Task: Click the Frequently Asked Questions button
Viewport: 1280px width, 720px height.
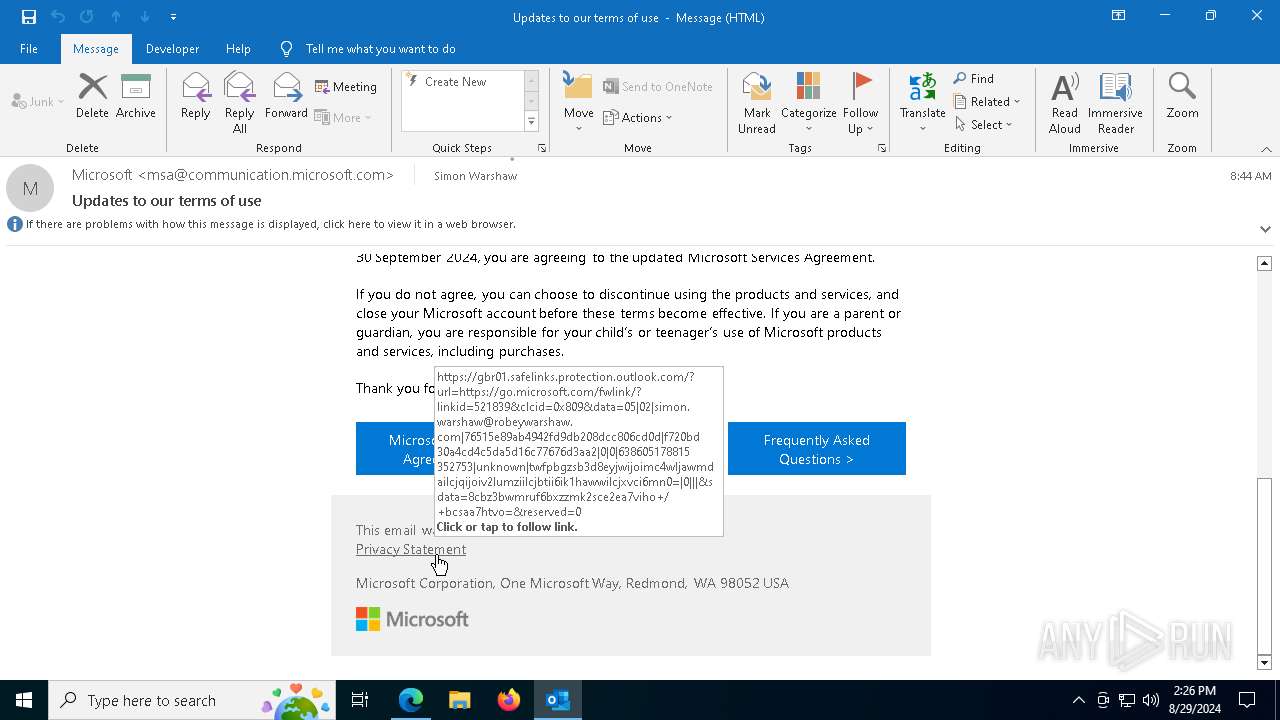Action: [x=816, y=449]
